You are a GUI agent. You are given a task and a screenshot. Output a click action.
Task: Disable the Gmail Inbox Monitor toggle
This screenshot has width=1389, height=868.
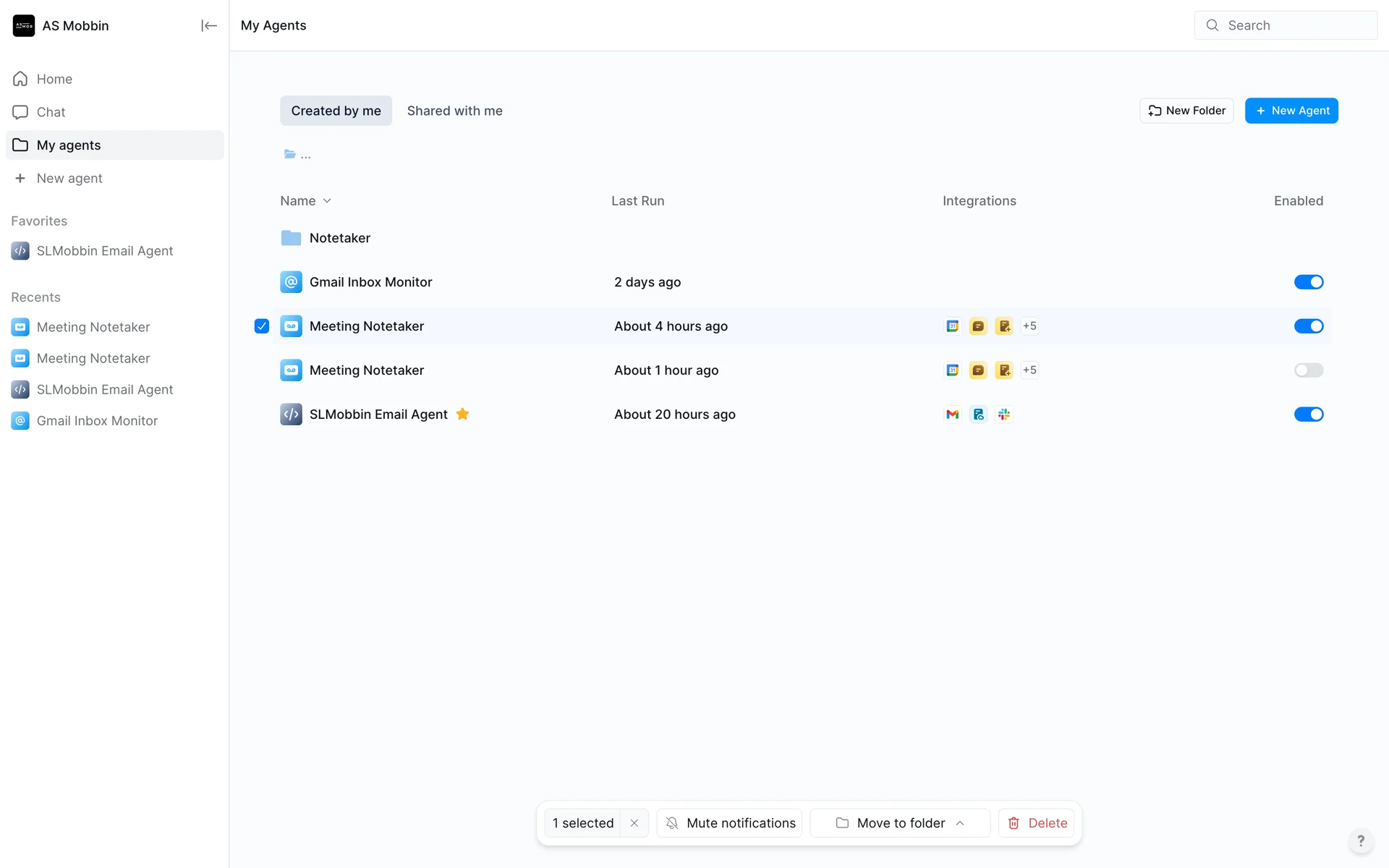coord(1308,282)
